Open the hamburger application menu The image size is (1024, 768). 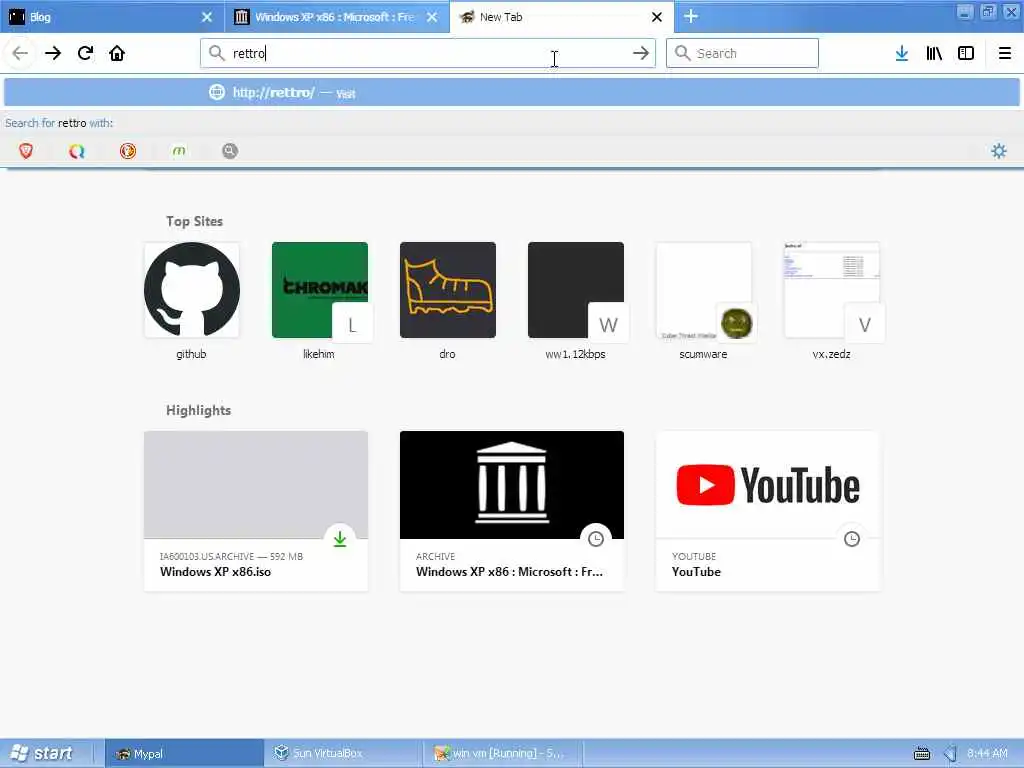coord(1004,53)
